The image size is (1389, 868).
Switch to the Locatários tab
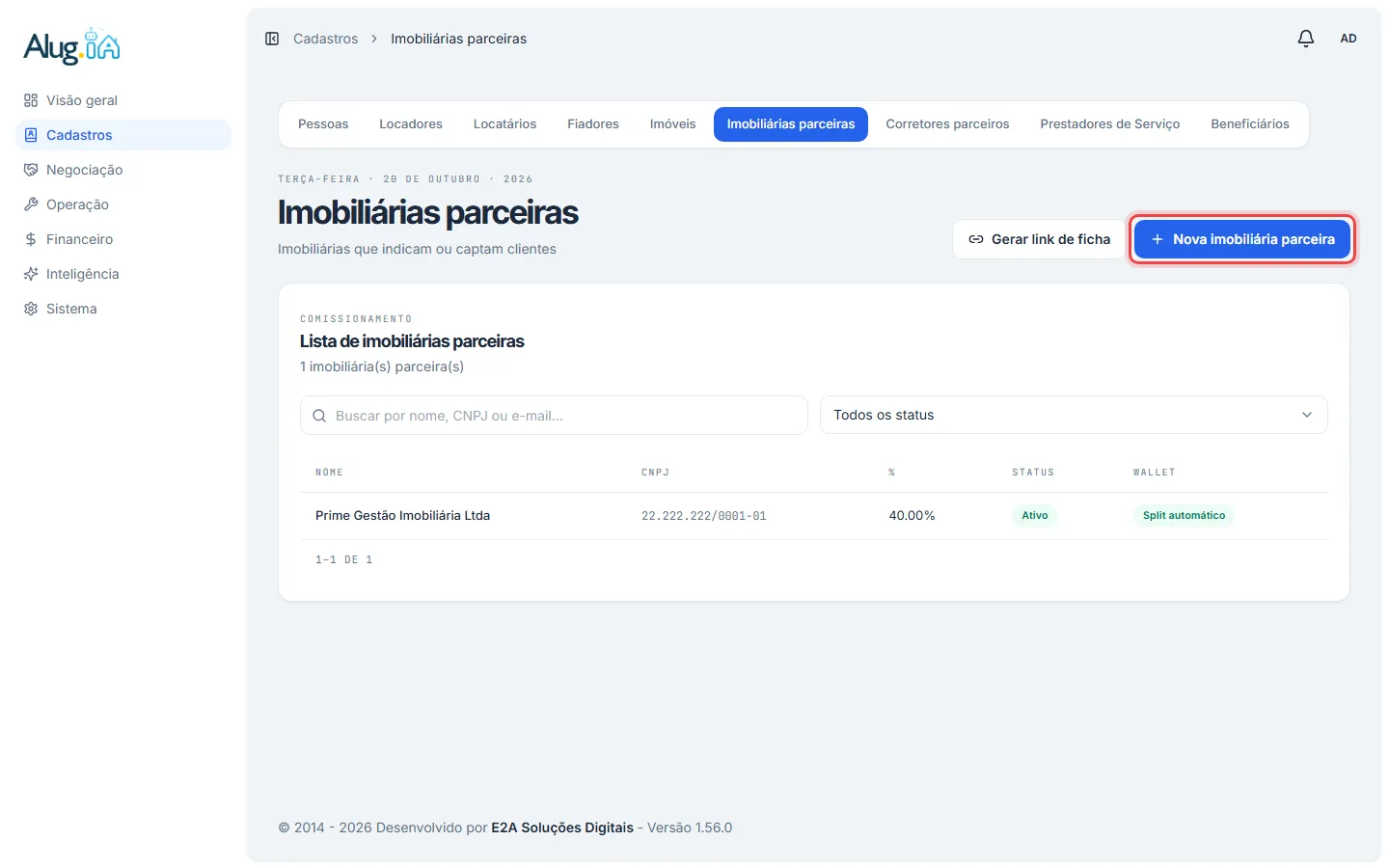504,124
